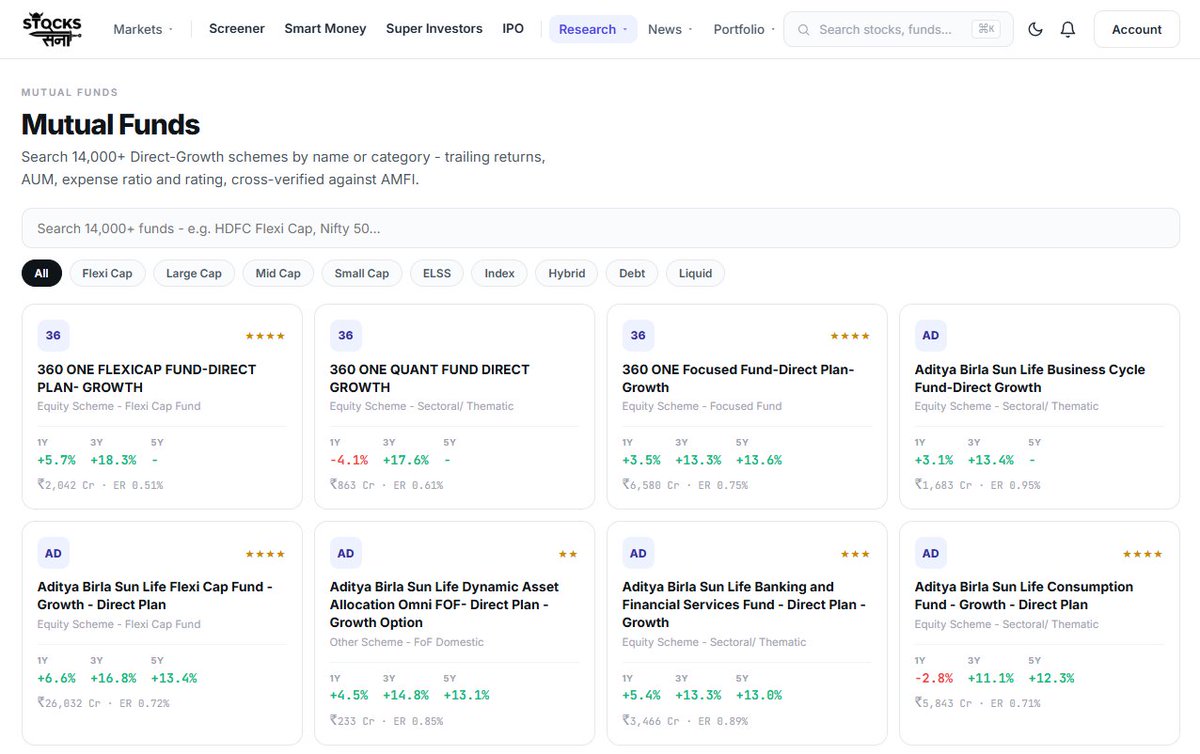This screenshot has height=754, width=1200.
Task: Filter by Index category
Action: tap(500, 273)
